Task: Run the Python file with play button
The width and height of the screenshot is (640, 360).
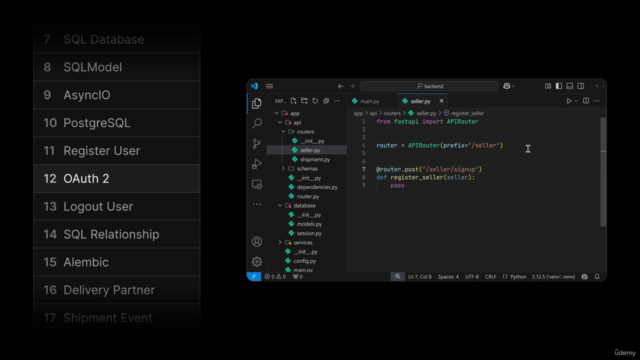Action: click(569, 101)
